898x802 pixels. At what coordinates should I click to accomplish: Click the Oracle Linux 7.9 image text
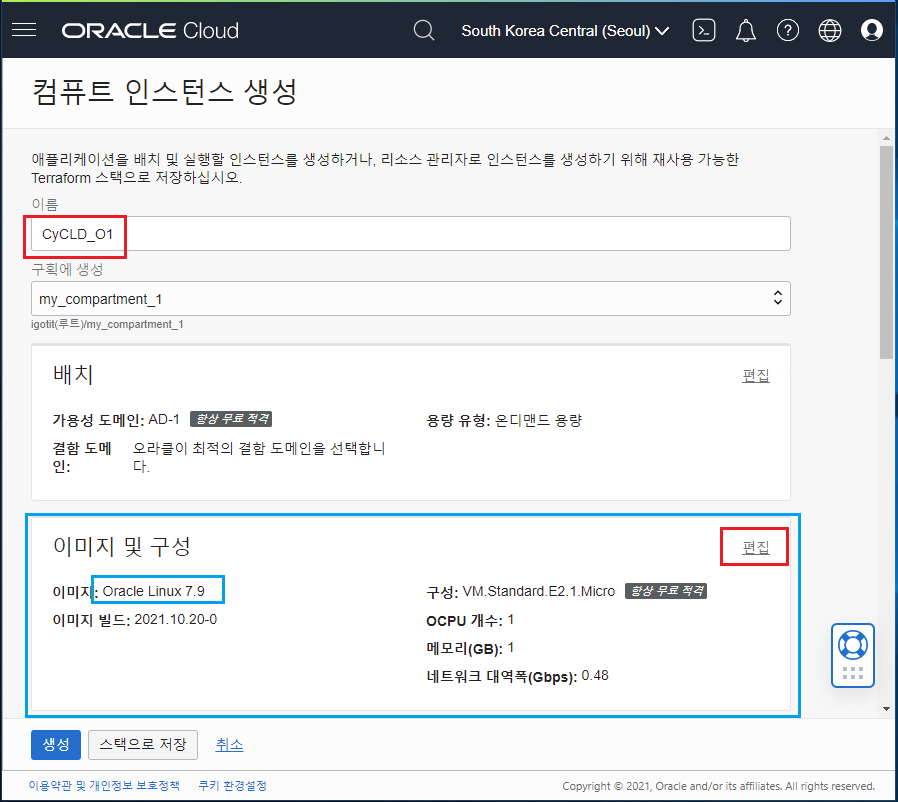click(x=153, y=591)
